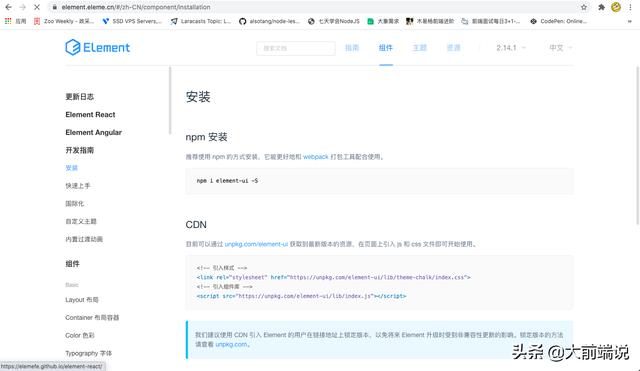Image resolution: width=640 pixels, height=371 pixels.
Task: Open the Chrome profile avatar
Action: (616, 7)
